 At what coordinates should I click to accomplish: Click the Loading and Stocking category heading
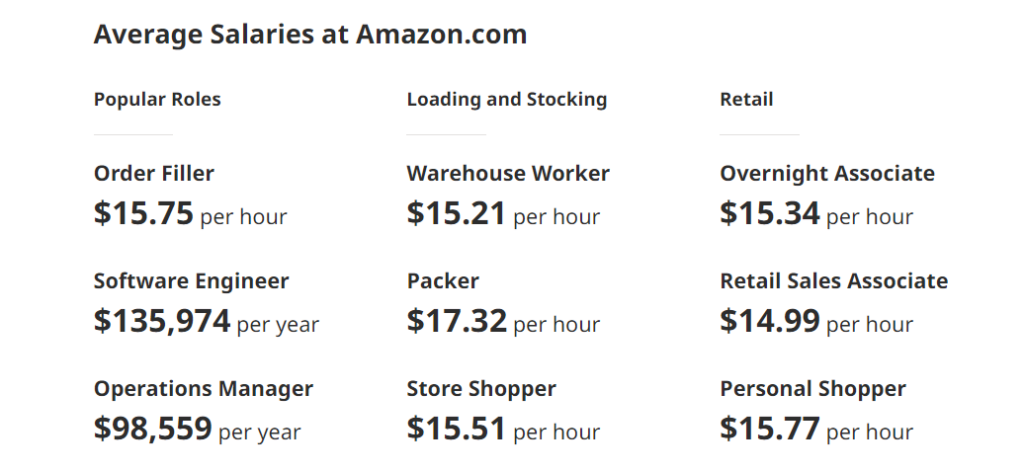point(506,99)
